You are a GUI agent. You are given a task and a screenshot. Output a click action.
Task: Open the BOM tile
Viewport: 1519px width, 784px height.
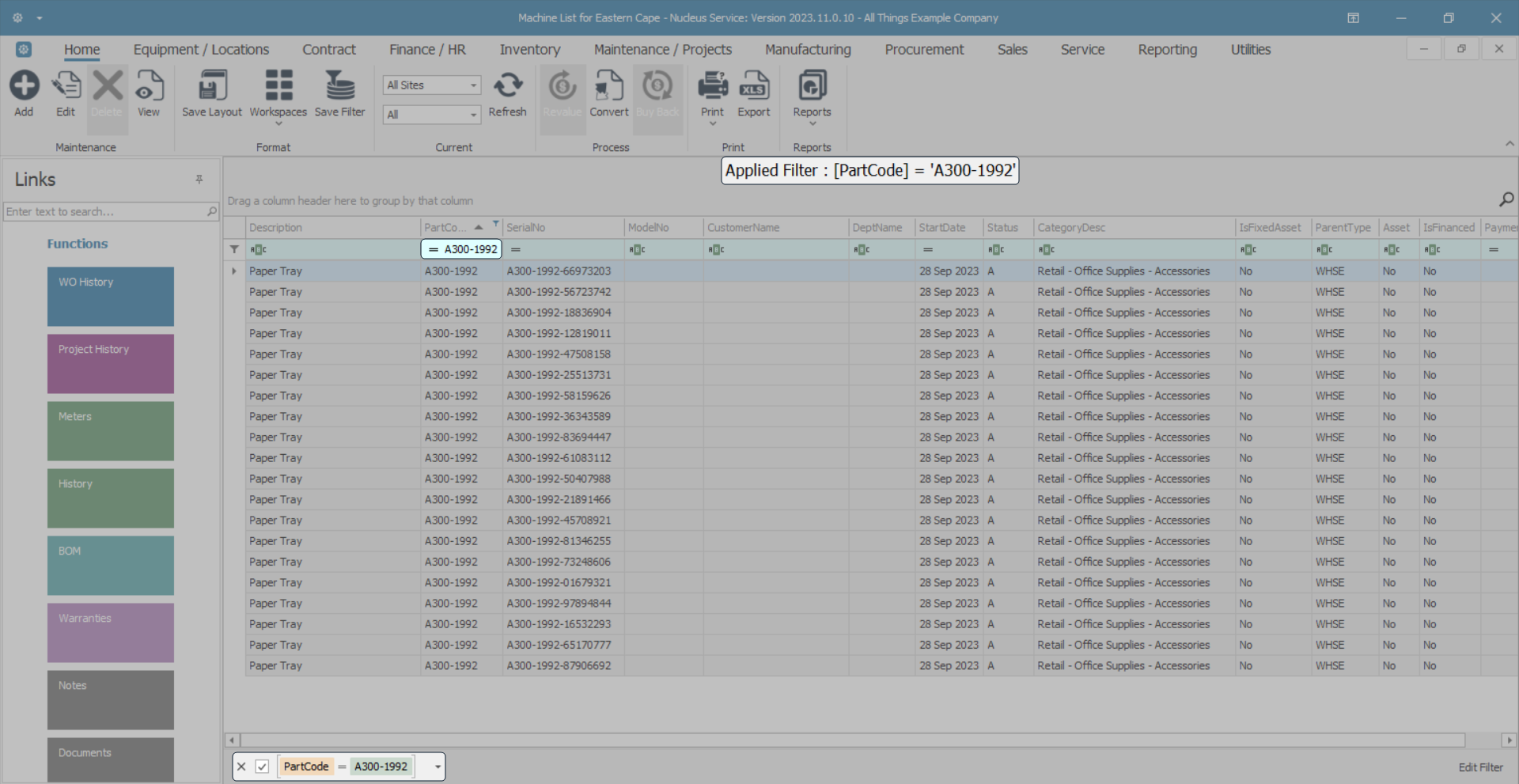point(111,566)
